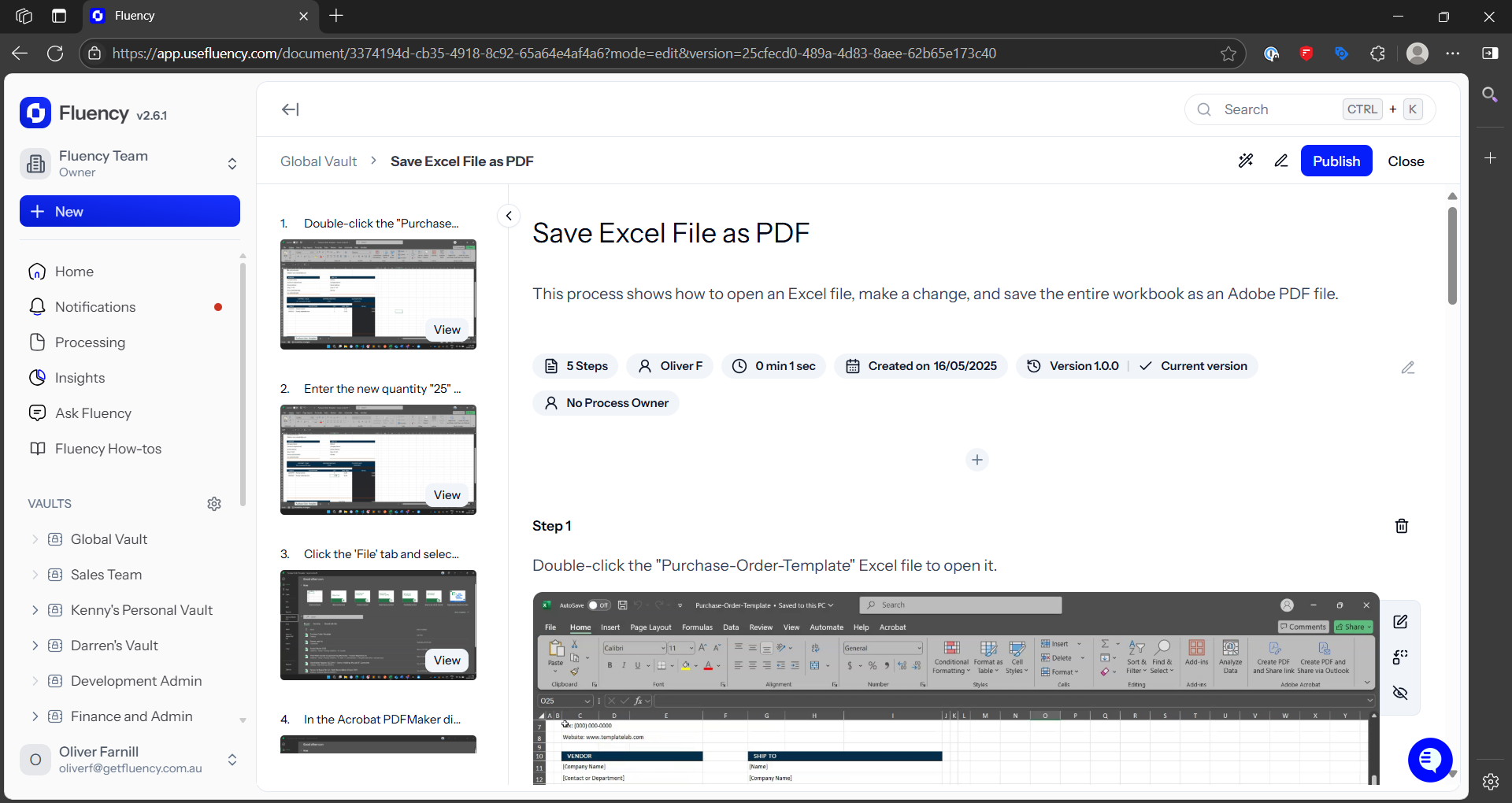This screenshot has height=803, width=1512.
Task: Click the focus area icon beside the screenshot
Action: point(1400,657)
